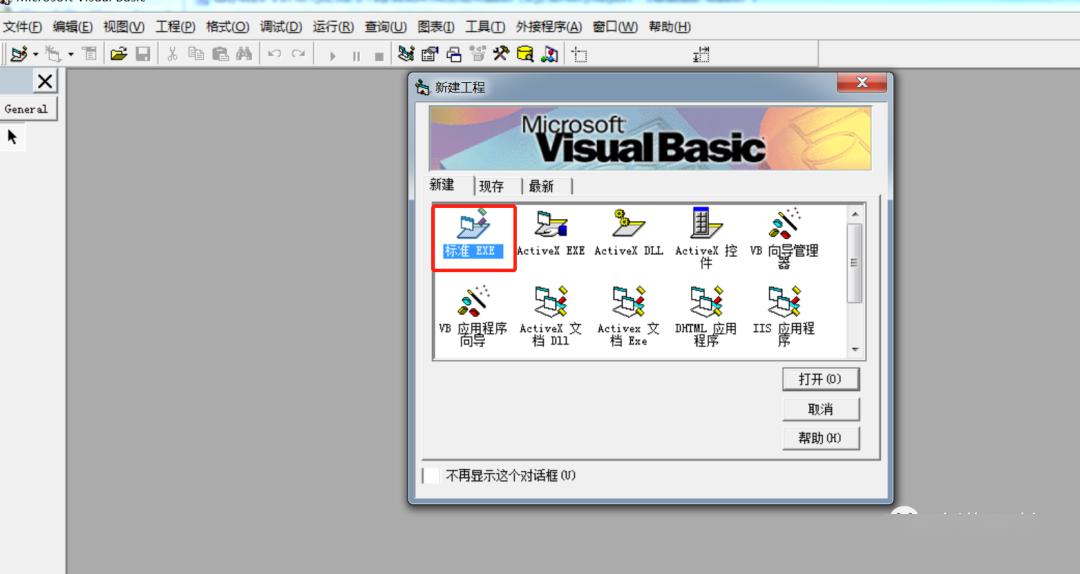This screenshot has width=1080, height=574.
Task: Click the project list scrollbar thumb
Action: tap(855, 263)
